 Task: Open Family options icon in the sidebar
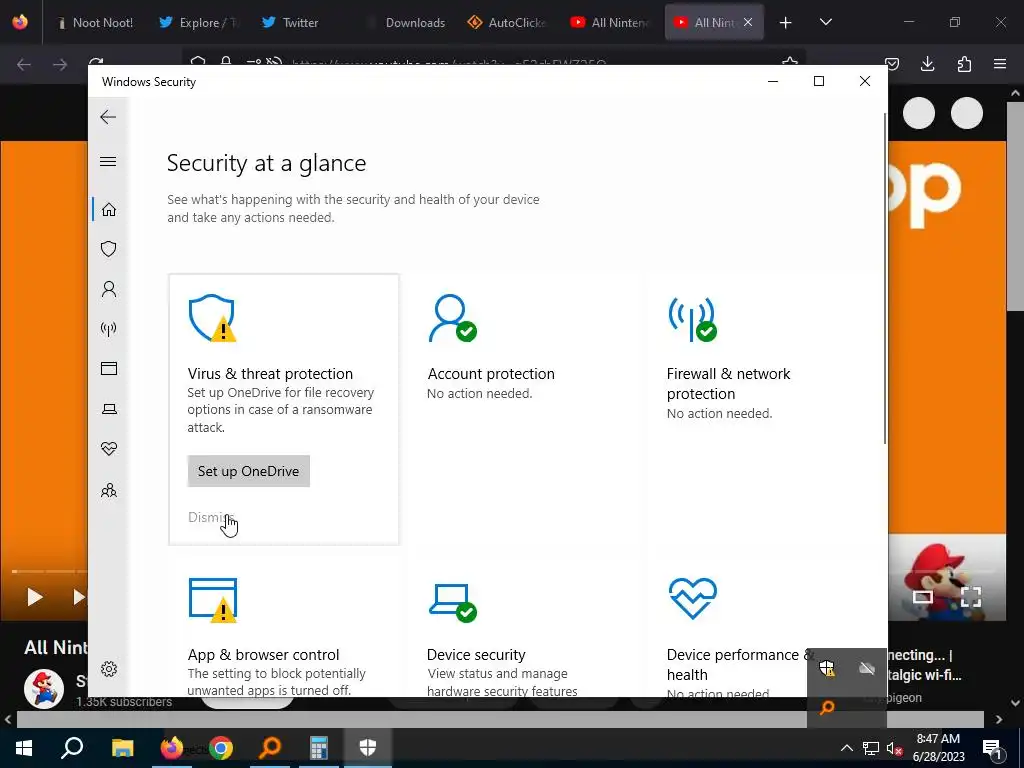(x=109, y=490)
